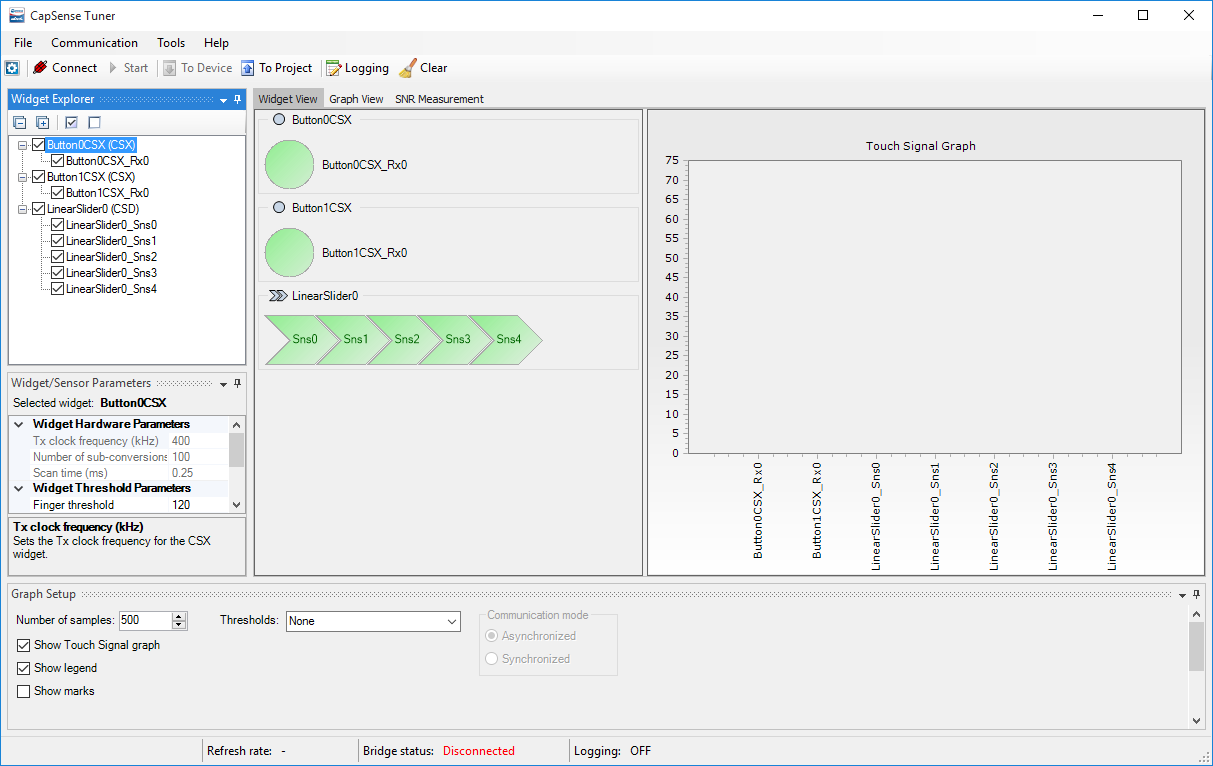Select Sns2 segment of LinearSlider0
The width and height of the screenshot is (1213, 766).
click(406, 339)
